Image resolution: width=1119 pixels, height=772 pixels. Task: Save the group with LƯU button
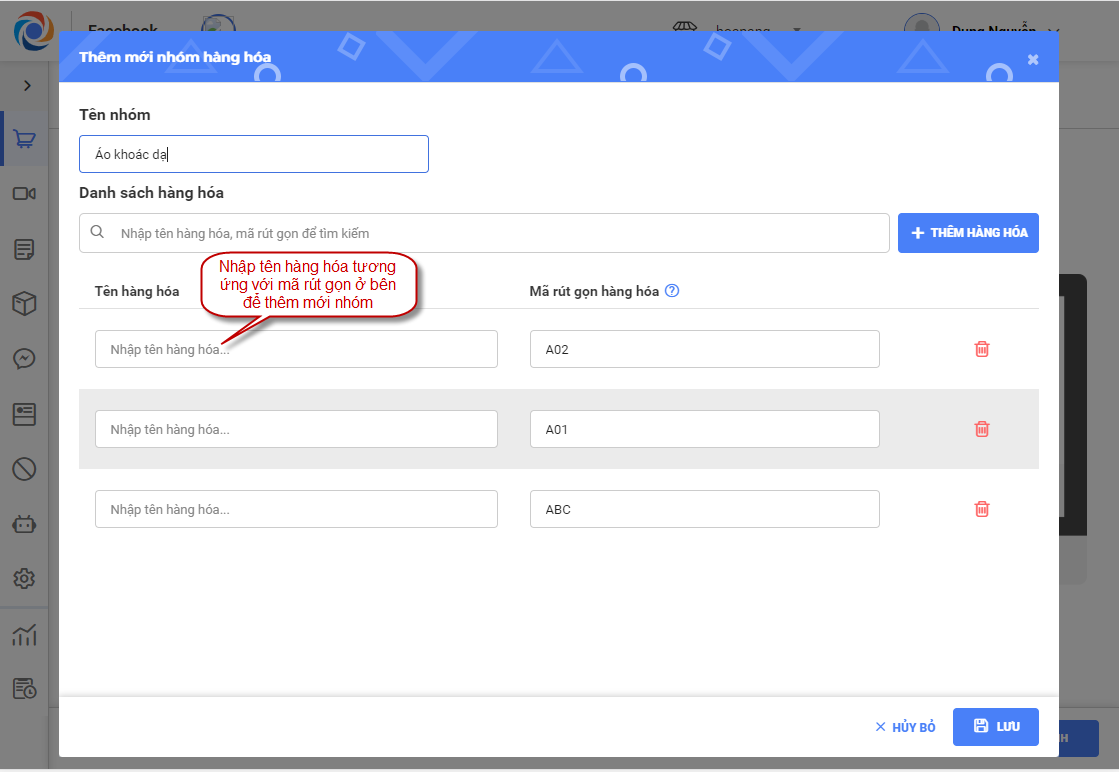pos(995,727)
